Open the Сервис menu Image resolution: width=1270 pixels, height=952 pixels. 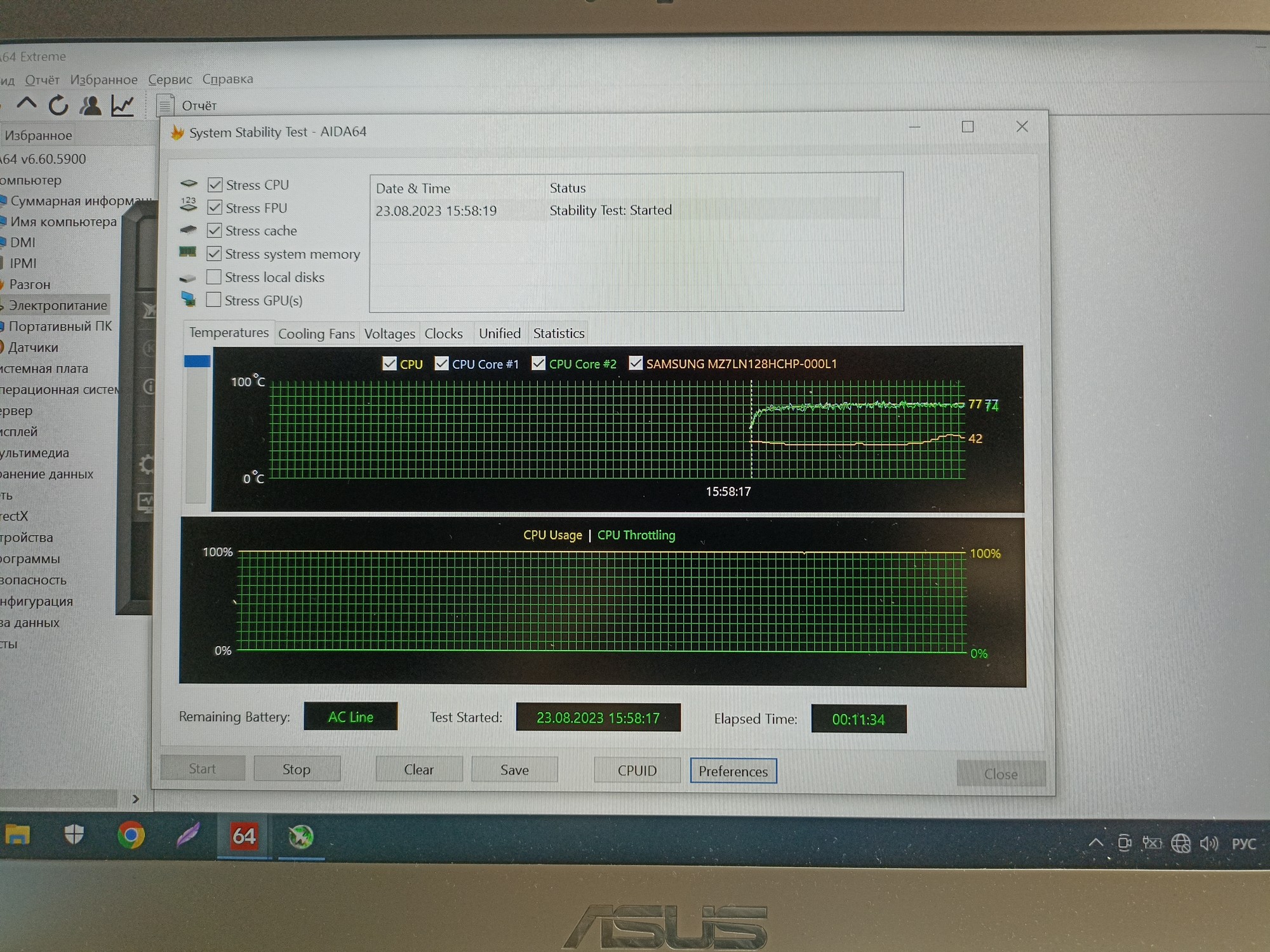coord(170,79)
